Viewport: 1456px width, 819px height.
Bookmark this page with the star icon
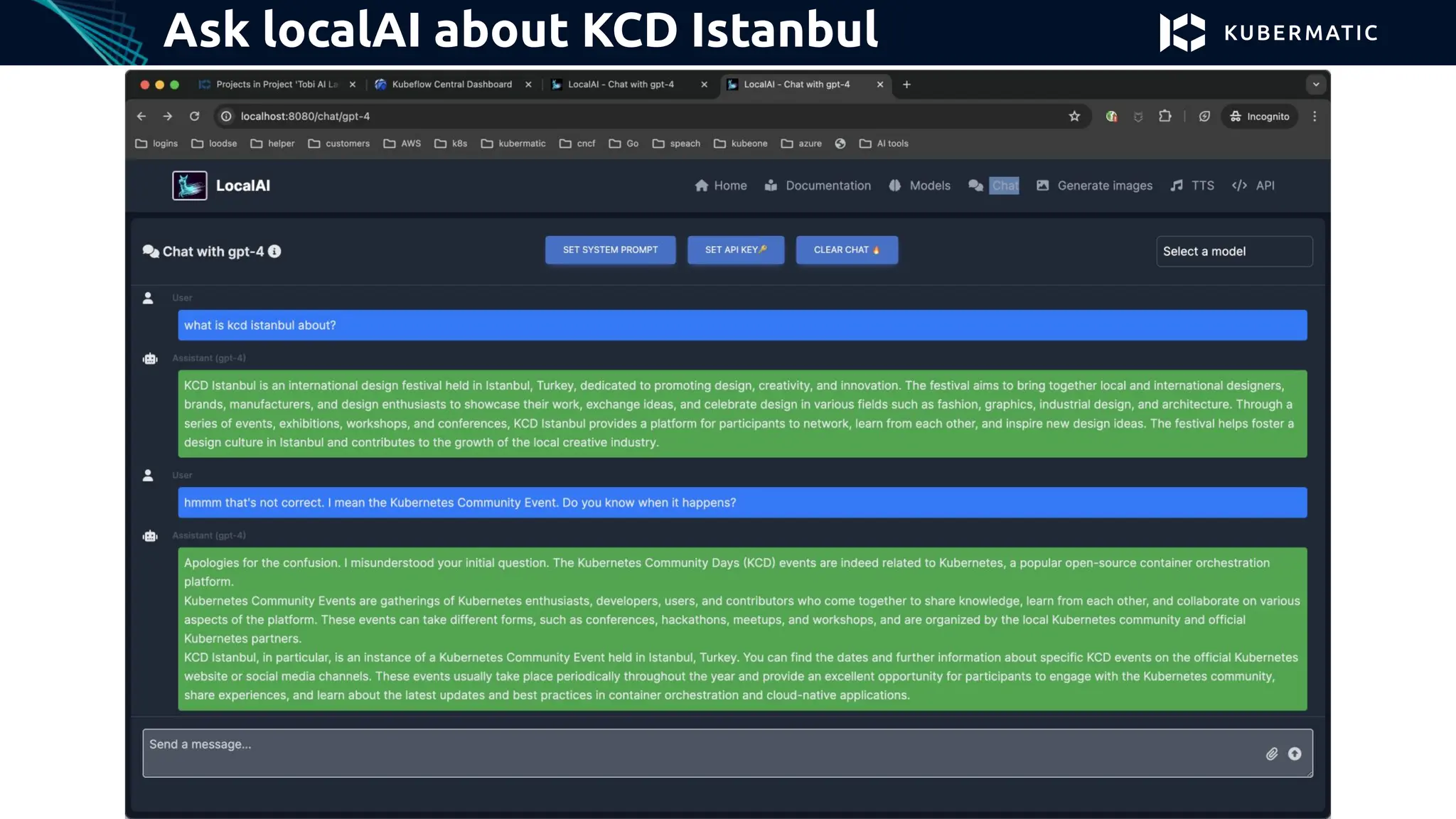click(1074, 116)
